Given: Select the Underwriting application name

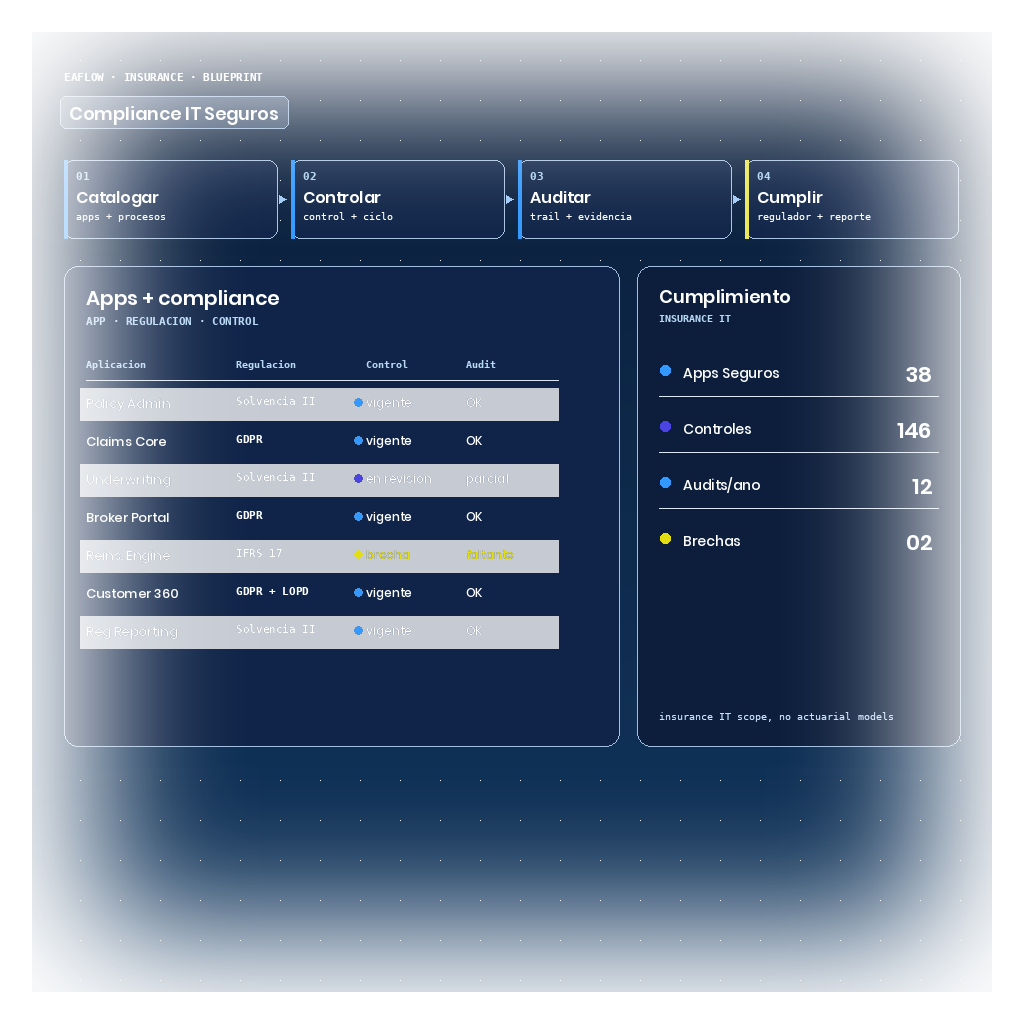Looking at the screenshot, I should point(128,479).
